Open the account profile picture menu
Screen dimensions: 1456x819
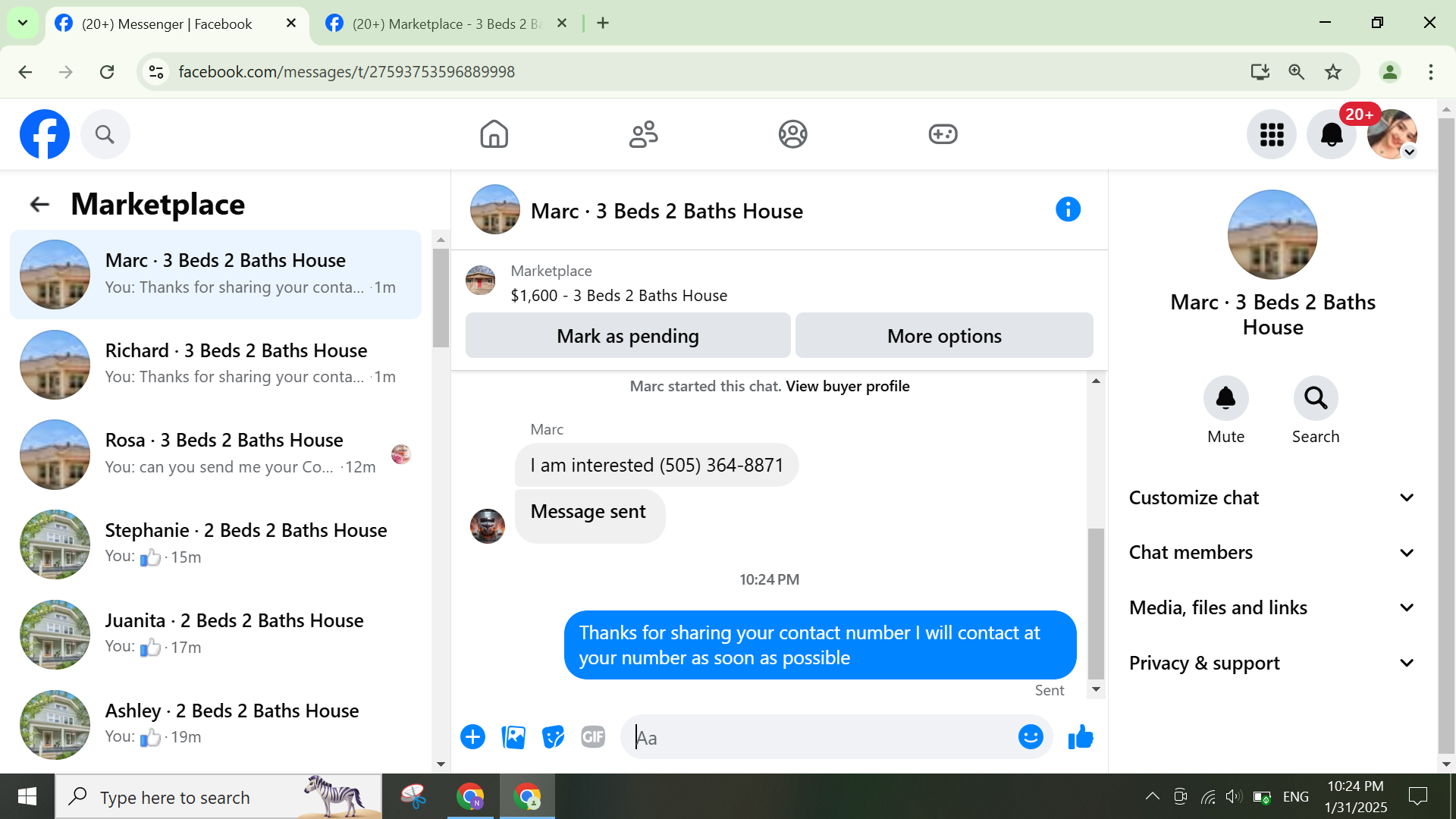click(x=1392, y=134)
